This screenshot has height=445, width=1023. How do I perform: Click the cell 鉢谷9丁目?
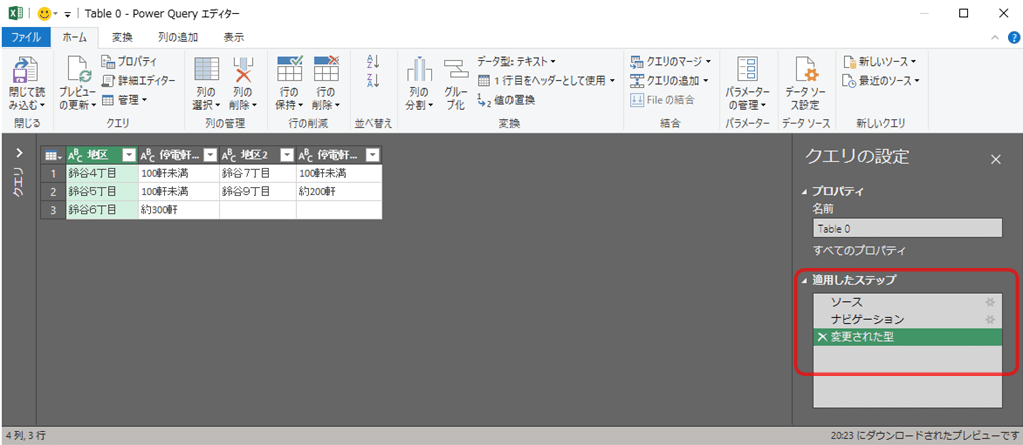point(258,191)
